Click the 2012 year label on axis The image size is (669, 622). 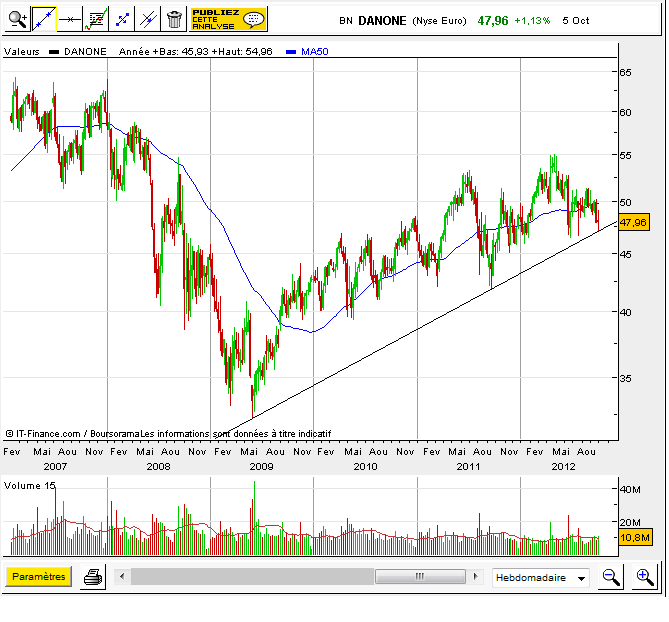click(x=563, y=467)
